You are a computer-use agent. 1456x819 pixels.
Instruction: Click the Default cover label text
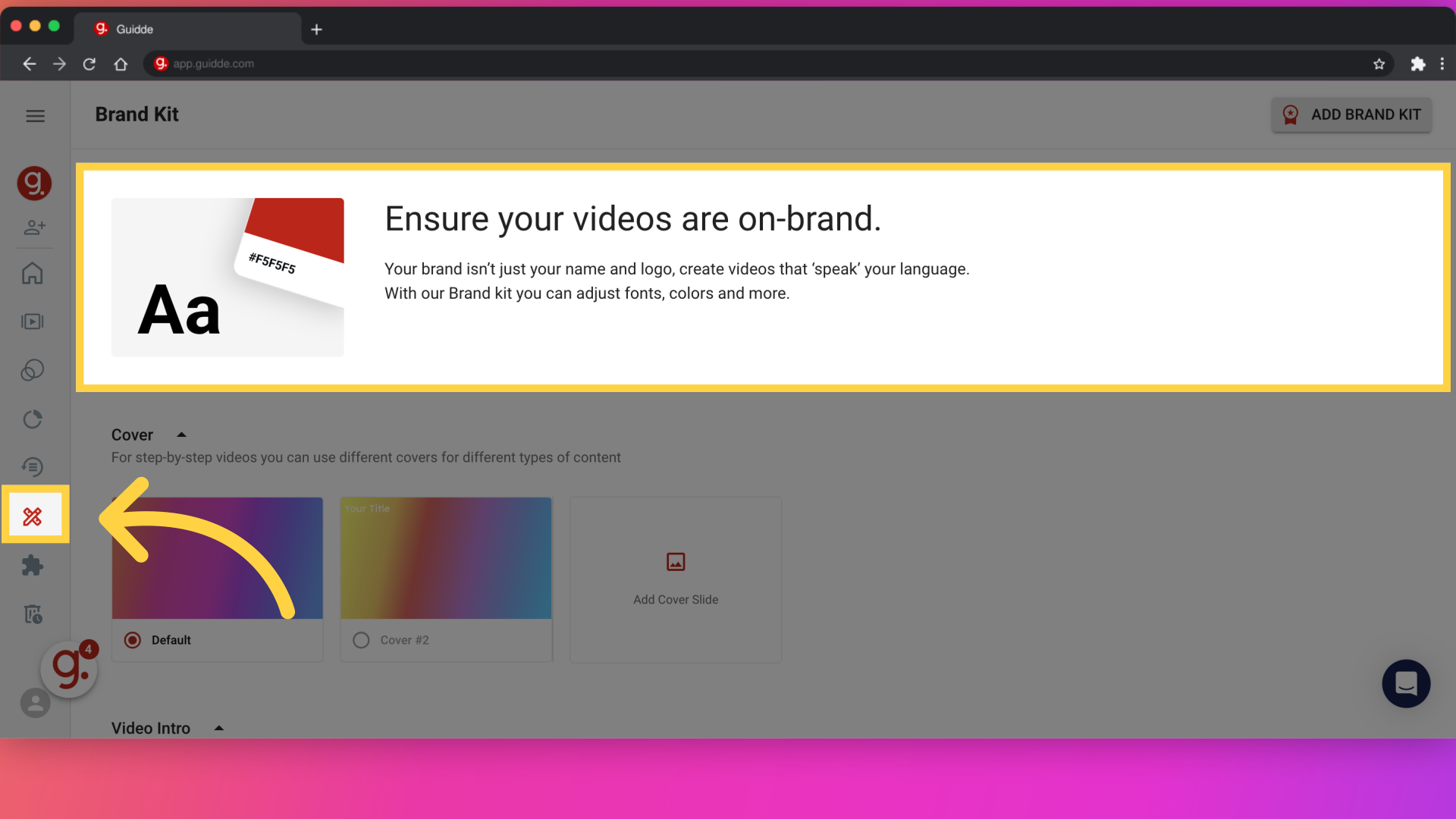pyautogui.click(x=171, y=640)
